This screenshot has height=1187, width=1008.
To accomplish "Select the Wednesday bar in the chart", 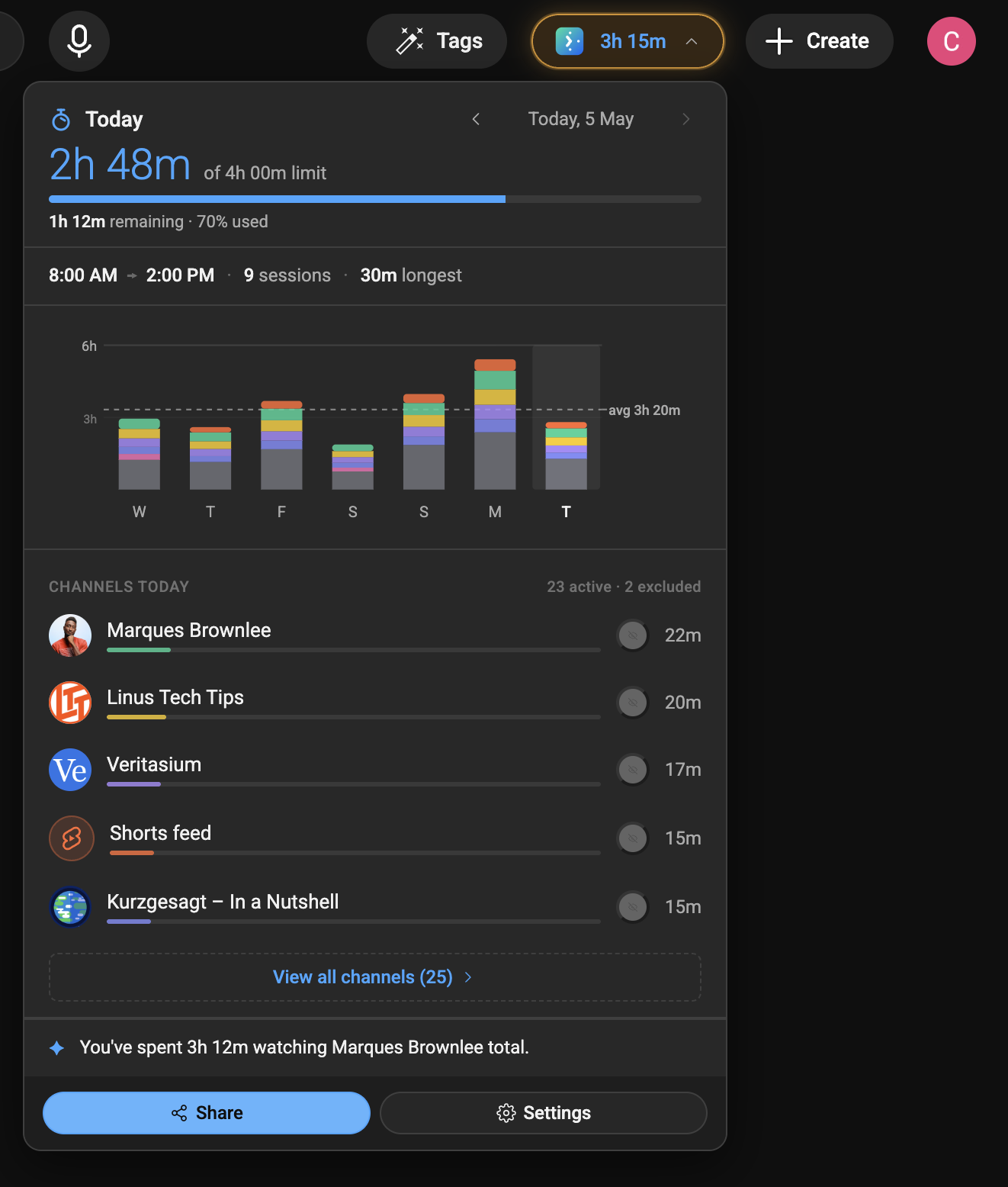I will point(140,454).
